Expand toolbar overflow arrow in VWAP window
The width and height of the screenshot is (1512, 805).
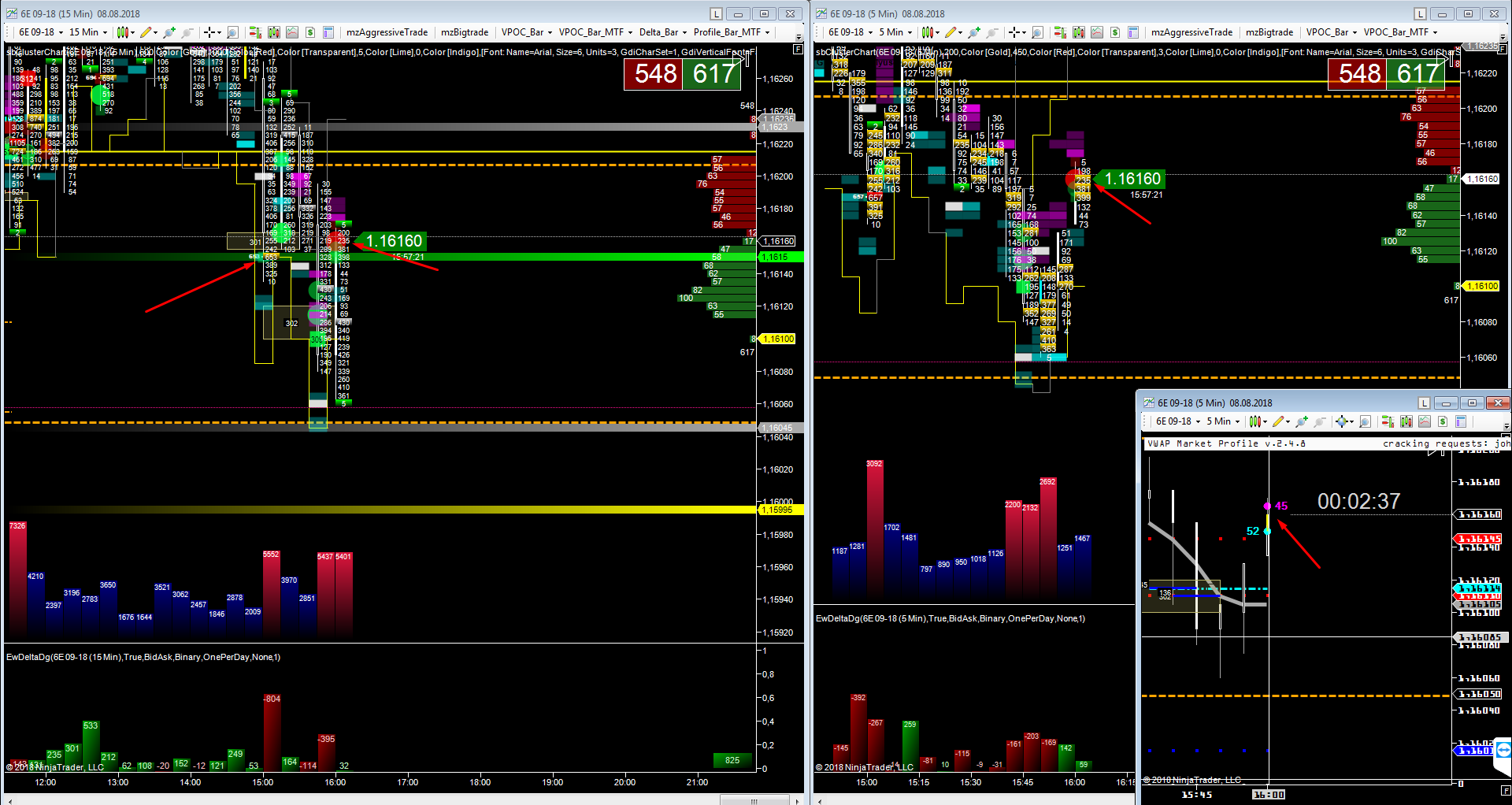click(1506, 425)
